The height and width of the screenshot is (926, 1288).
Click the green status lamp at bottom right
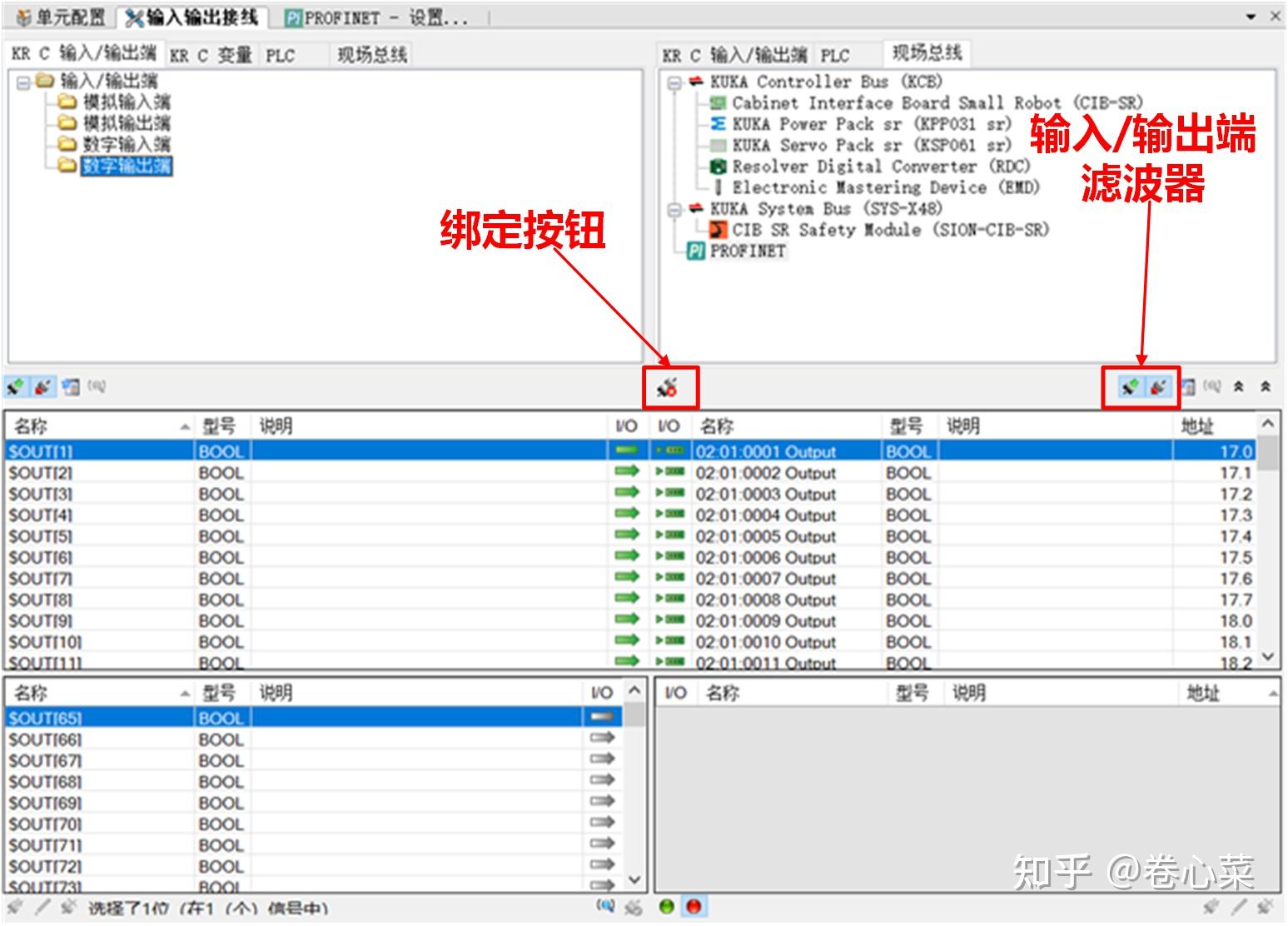coord(667,908)
